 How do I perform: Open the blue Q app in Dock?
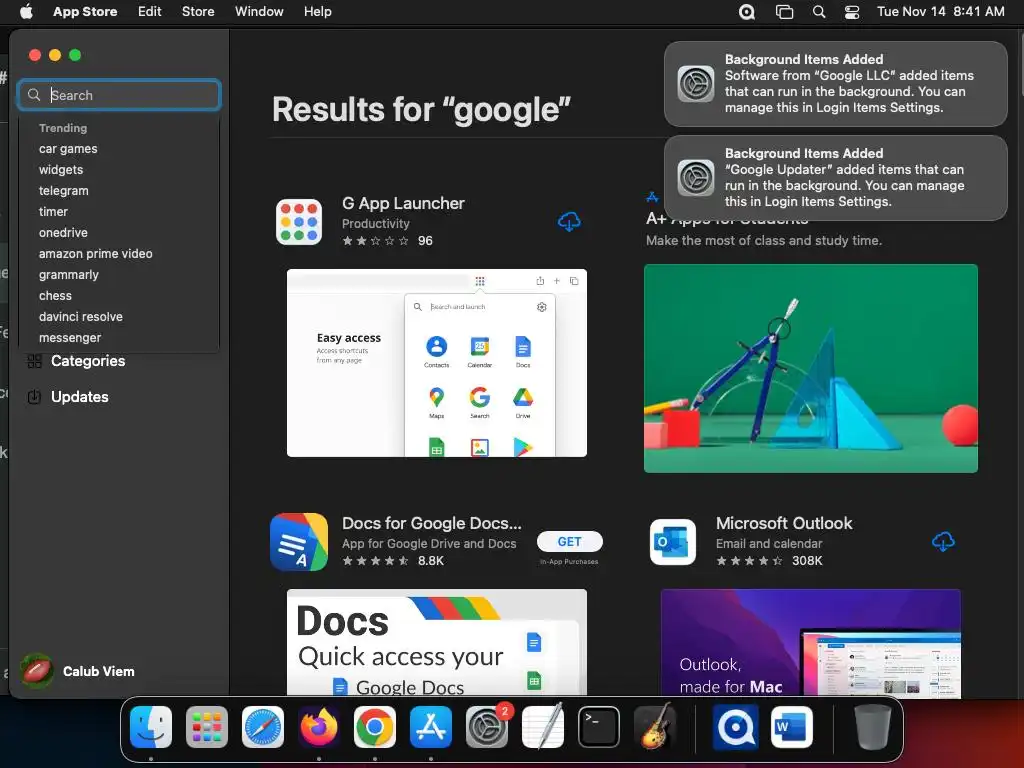[735, 727]
